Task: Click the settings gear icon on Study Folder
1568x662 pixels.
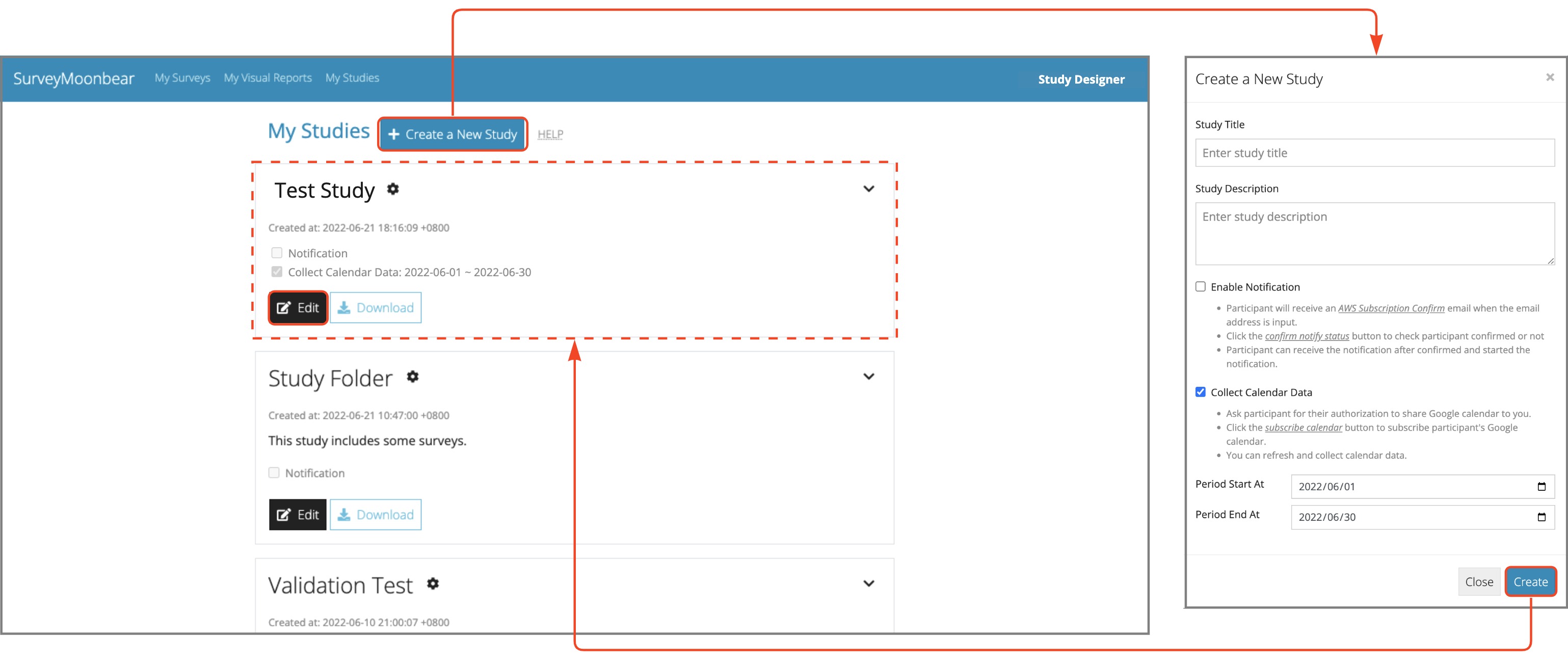Action: coord(411,378)
